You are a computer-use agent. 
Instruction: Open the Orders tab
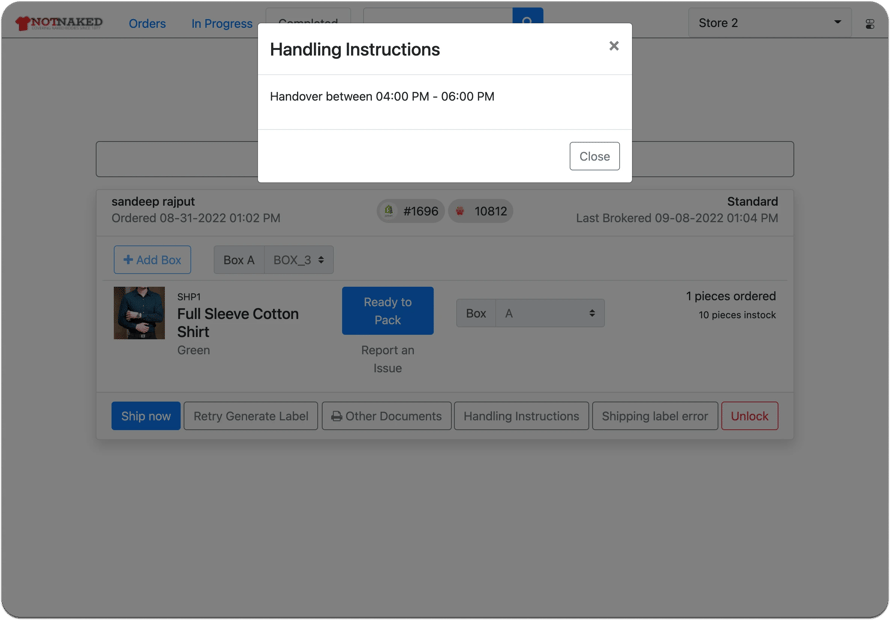pos(147,23)
